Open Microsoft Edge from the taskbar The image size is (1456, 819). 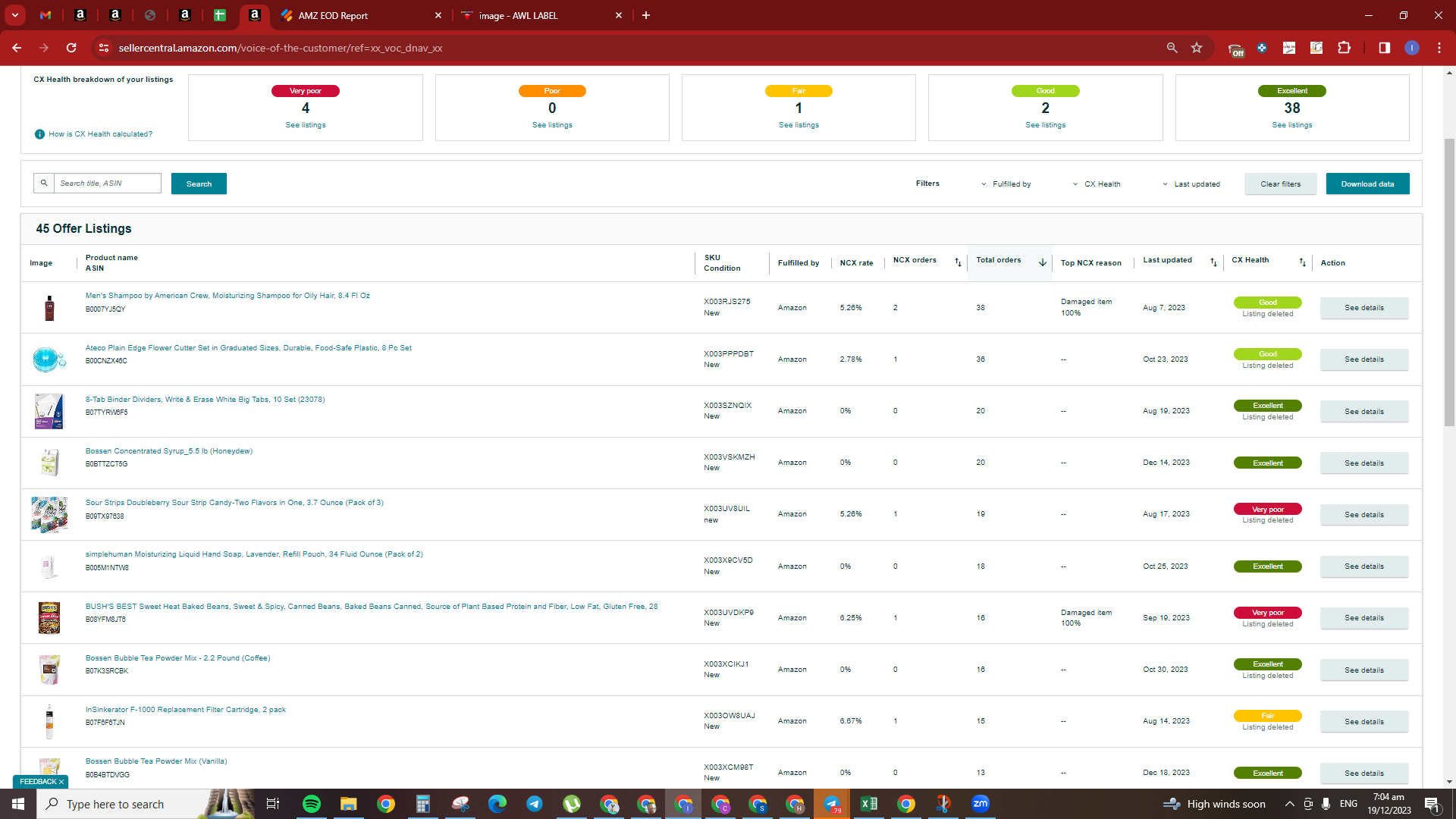(x=497, y=804)
